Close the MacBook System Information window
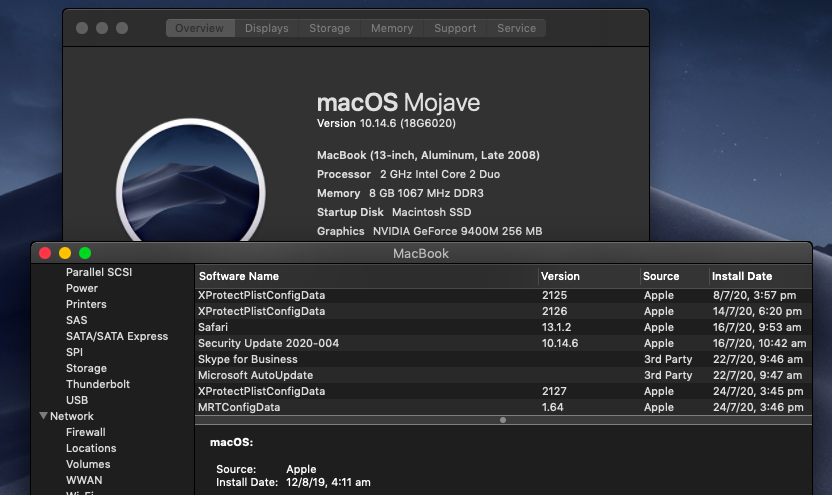The width and height of the screenshot is (832, 495). pyautogui.click(x=45, y=253)
